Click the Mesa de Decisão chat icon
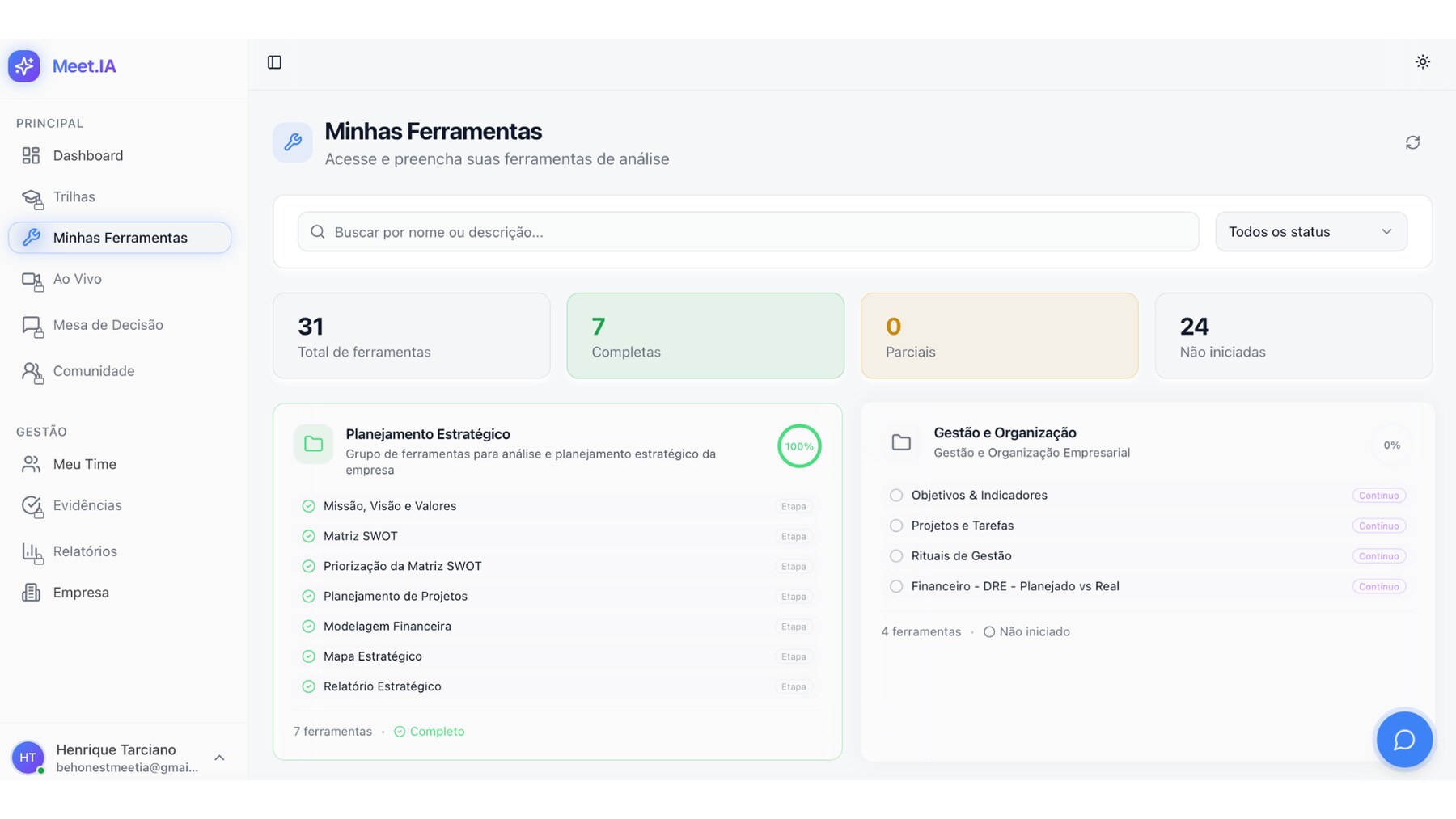 click(x=32, y=326)
